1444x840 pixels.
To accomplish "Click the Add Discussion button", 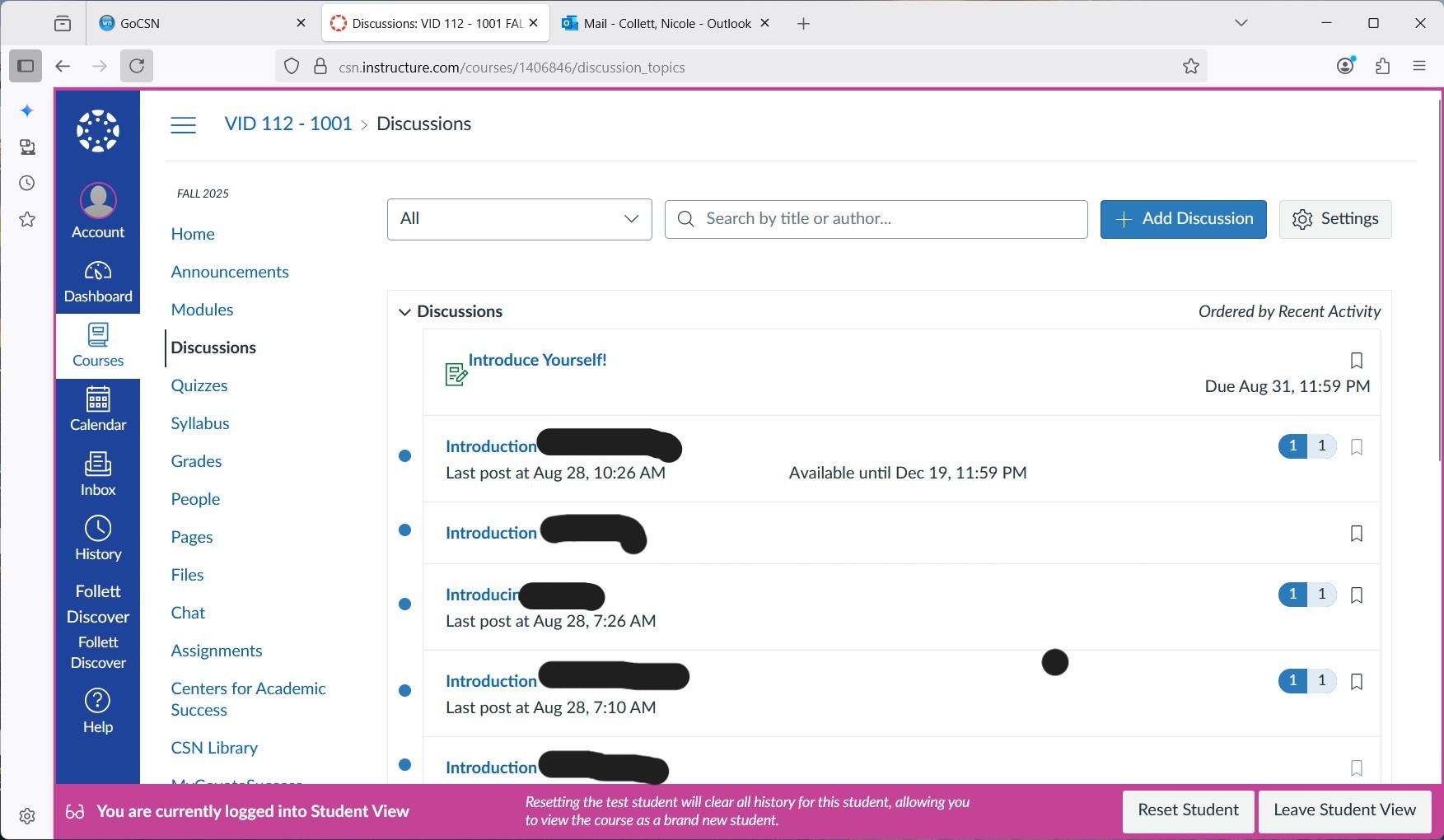I will pos(1184,219).
